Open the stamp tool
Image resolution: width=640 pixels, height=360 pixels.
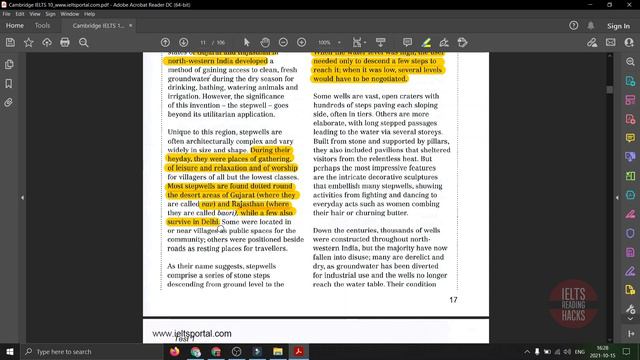462,42
